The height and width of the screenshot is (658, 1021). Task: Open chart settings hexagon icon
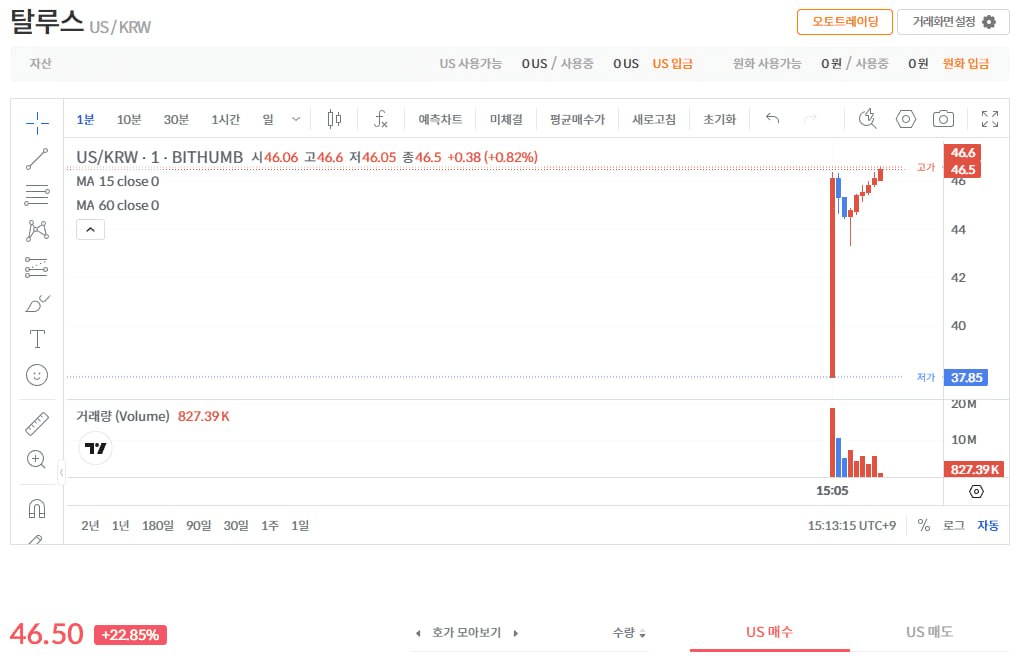(906, 119)
